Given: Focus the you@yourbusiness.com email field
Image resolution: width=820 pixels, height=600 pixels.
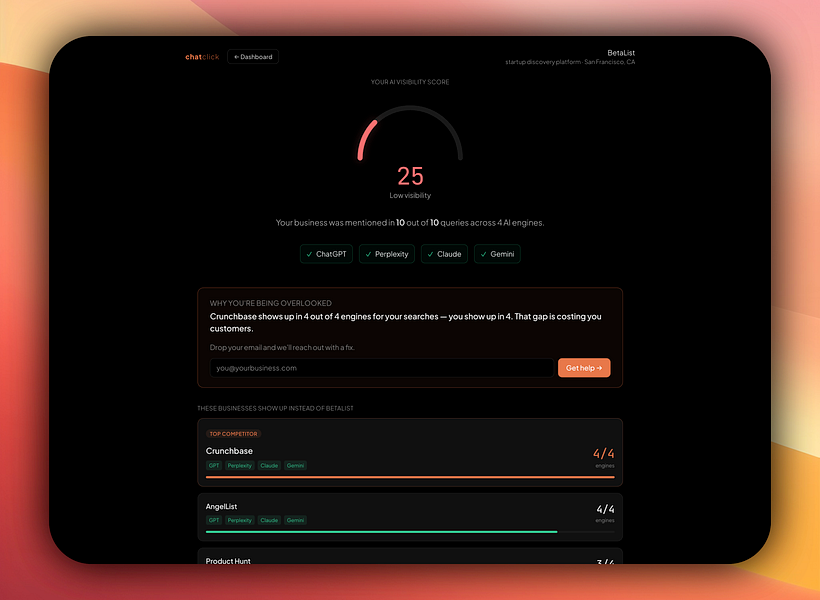Looking at the screenshot, I should pyautogui.click(x=382, y=368).
